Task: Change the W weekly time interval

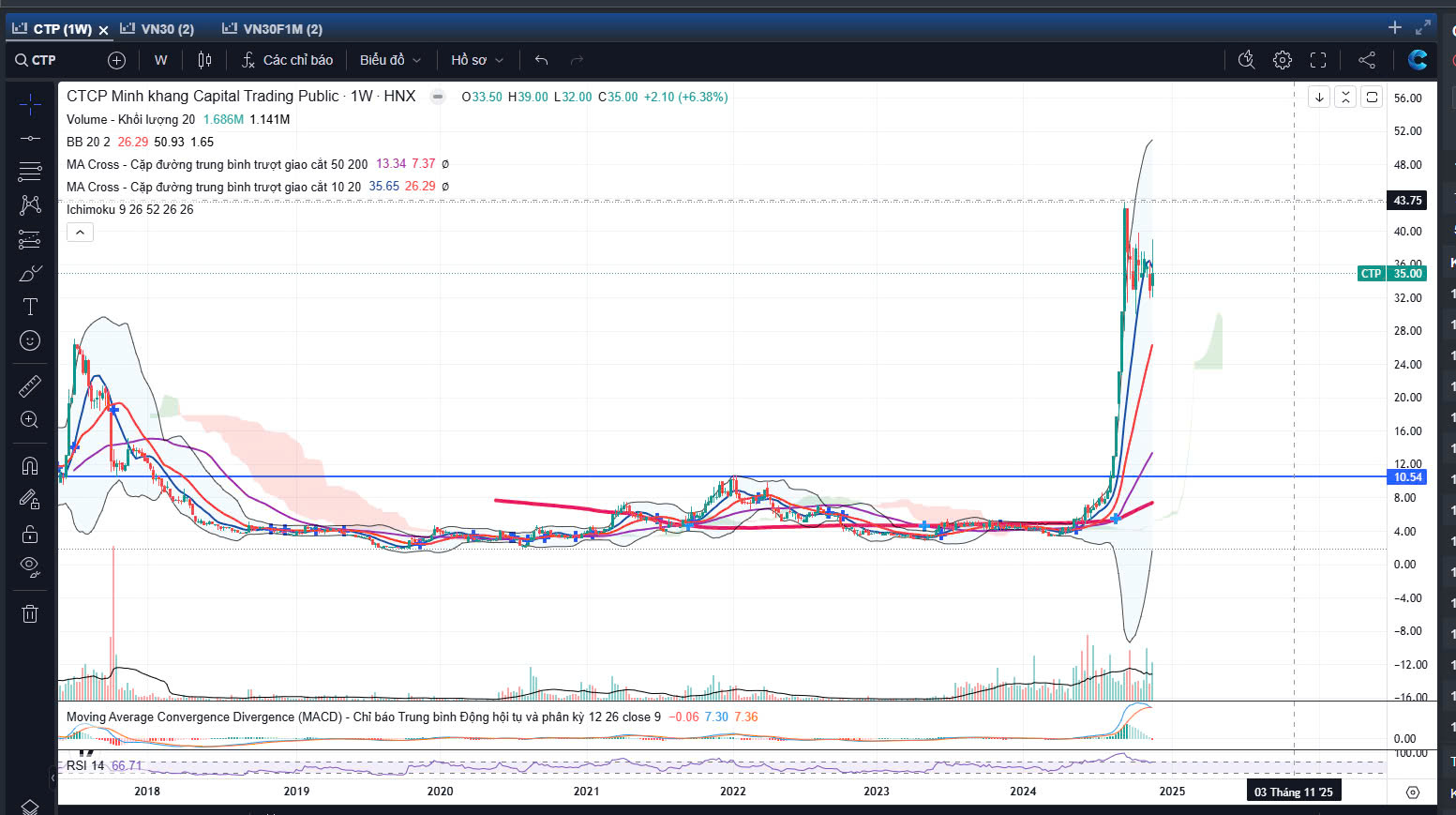Action: [x=161, y=60]
